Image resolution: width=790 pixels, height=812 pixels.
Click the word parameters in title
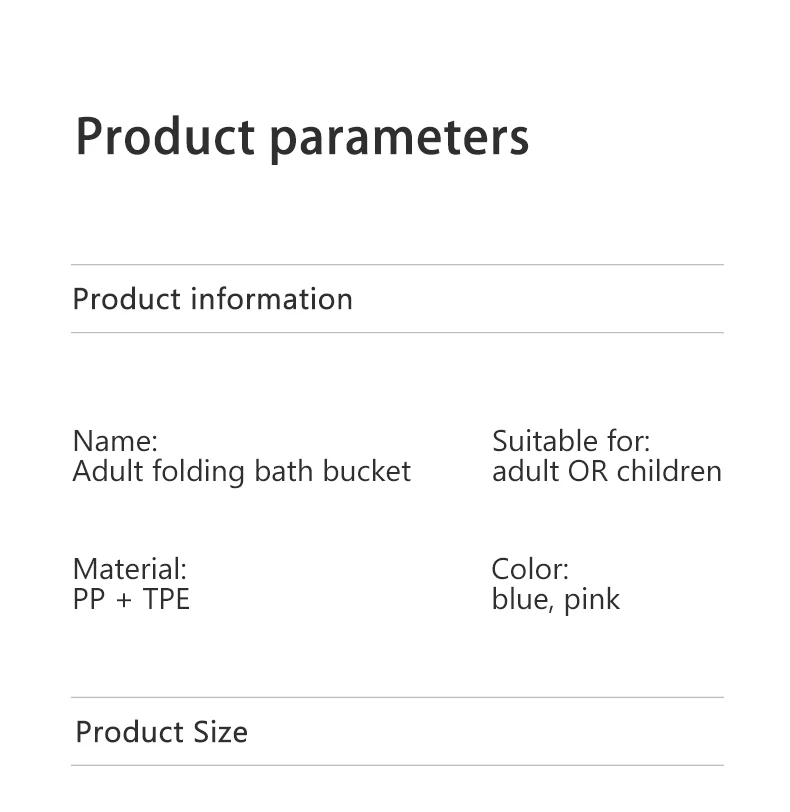400,140
